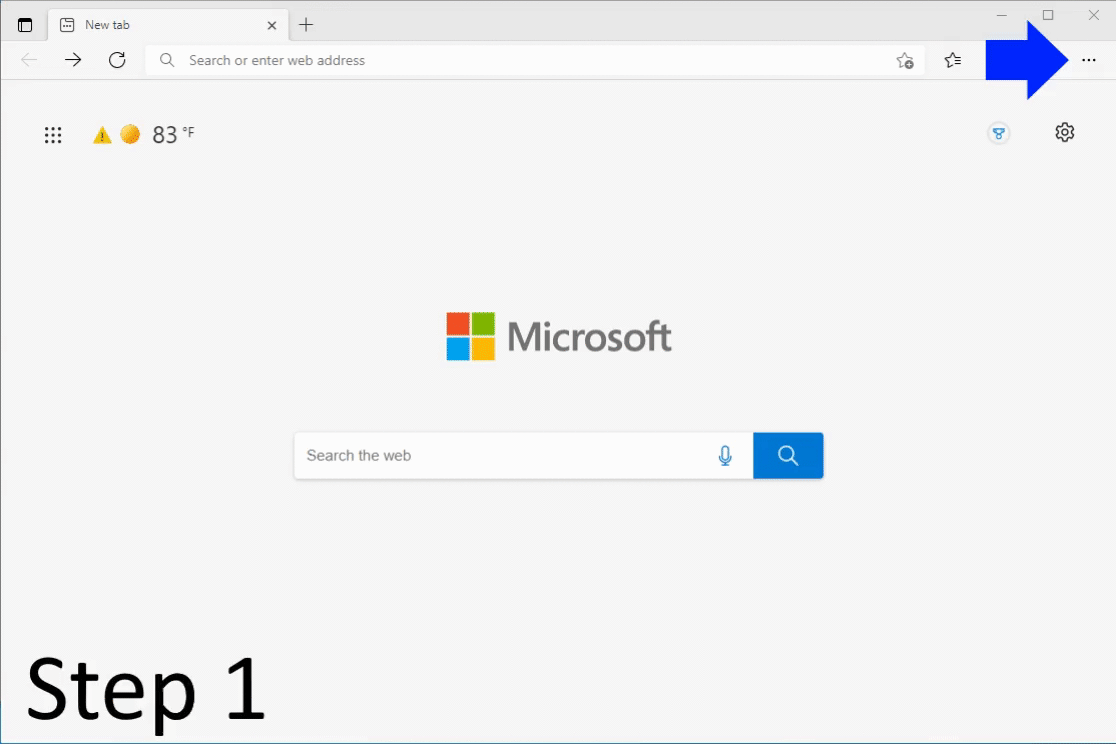Screen dimensions: 1116x744
Task: Close the New tab tab
Action: [272, 25]
